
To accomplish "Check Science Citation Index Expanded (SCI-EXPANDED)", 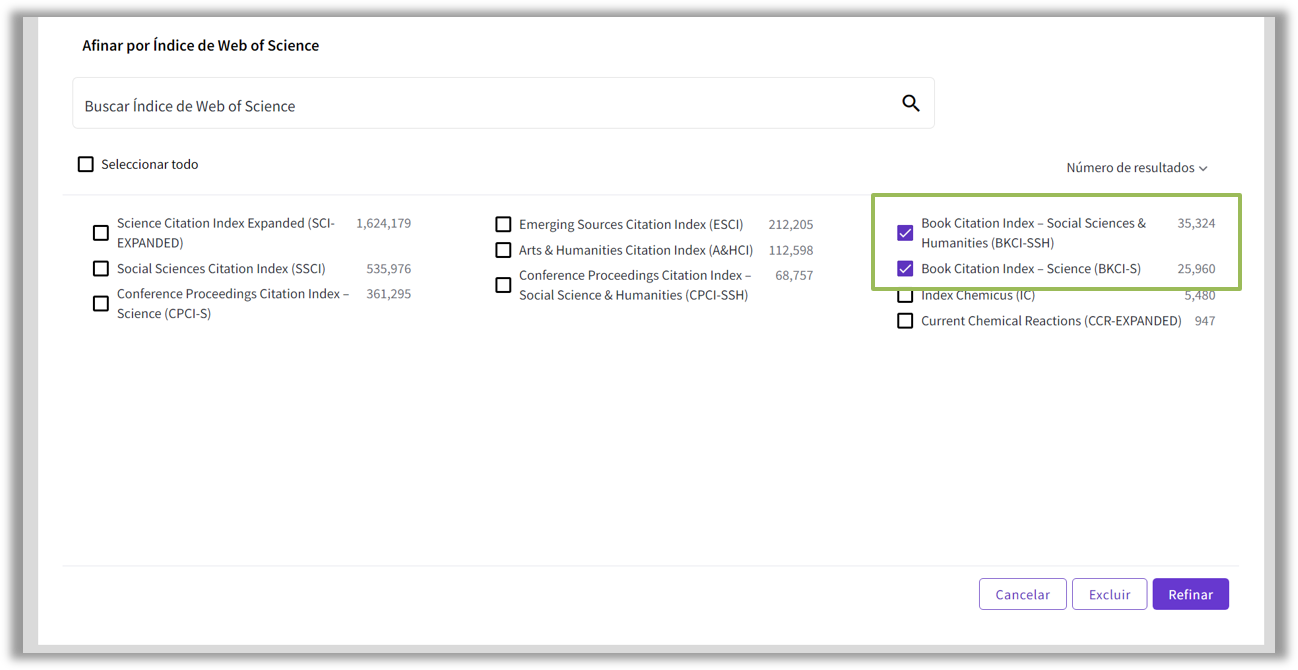I will 101,233.
